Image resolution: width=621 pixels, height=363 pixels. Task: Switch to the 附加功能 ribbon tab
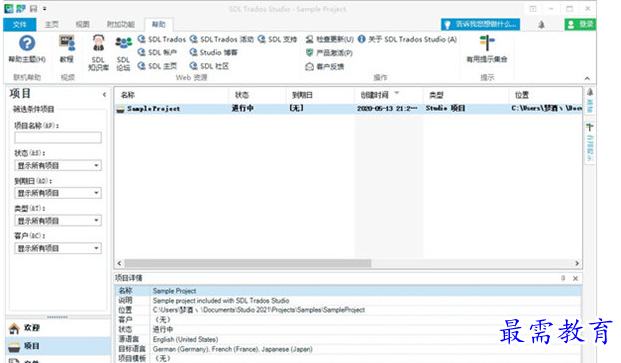pyautogui.click(x=121, y=25)
